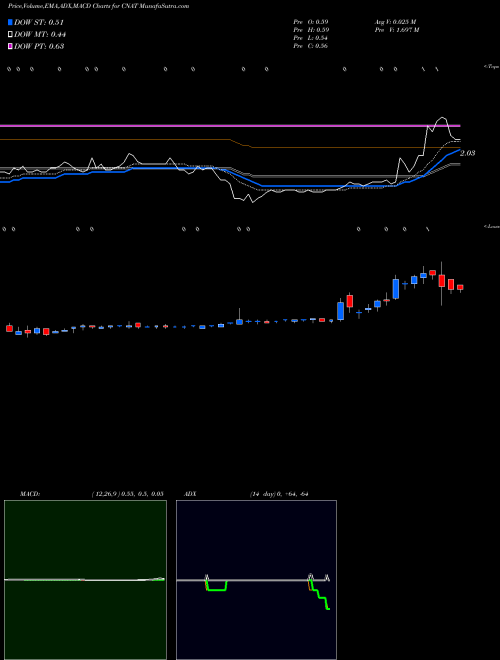Click the chart title mentioning CNAT MunafaSutra.com
This screenshot has height=660, width=500.
click(98, 6)
